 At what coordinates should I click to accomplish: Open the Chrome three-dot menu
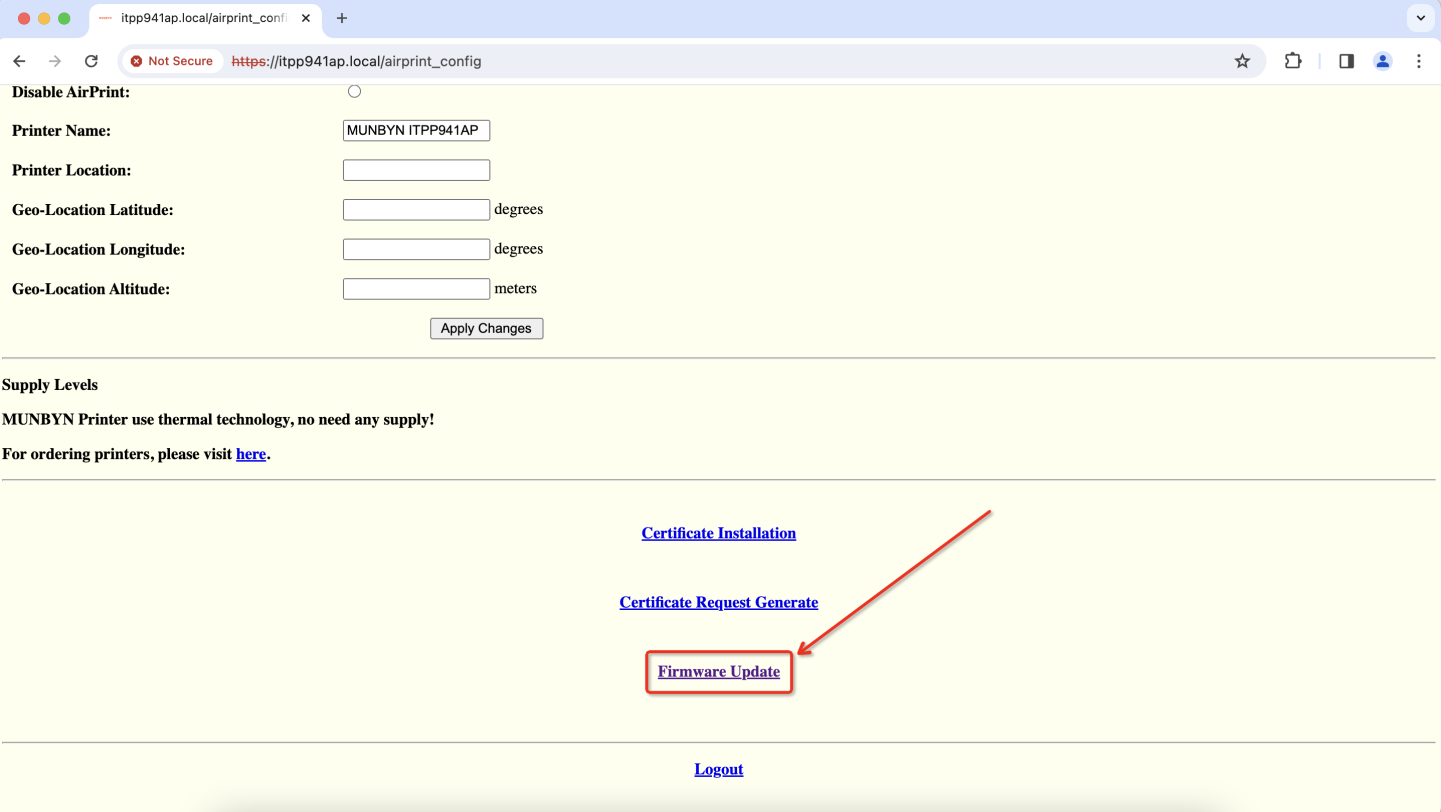tap(1418, 61)
